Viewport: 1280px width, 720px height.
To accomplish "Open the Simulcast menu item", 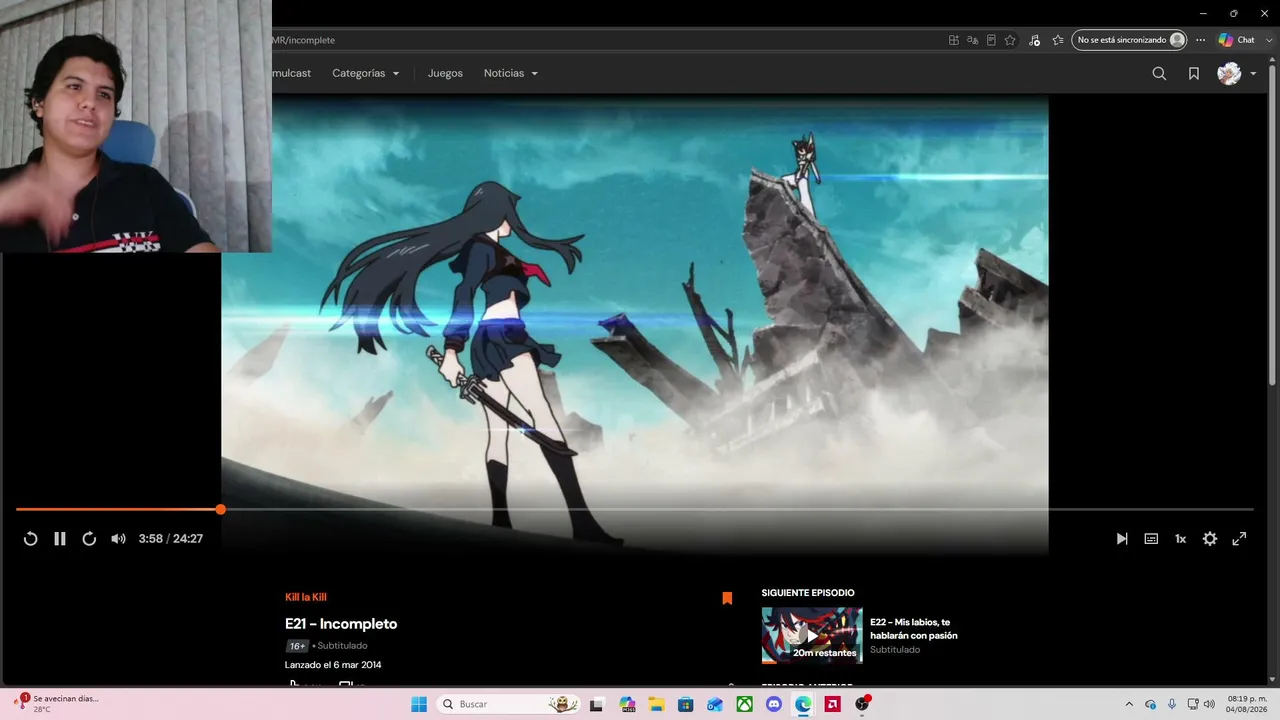I will coord(292,73).
